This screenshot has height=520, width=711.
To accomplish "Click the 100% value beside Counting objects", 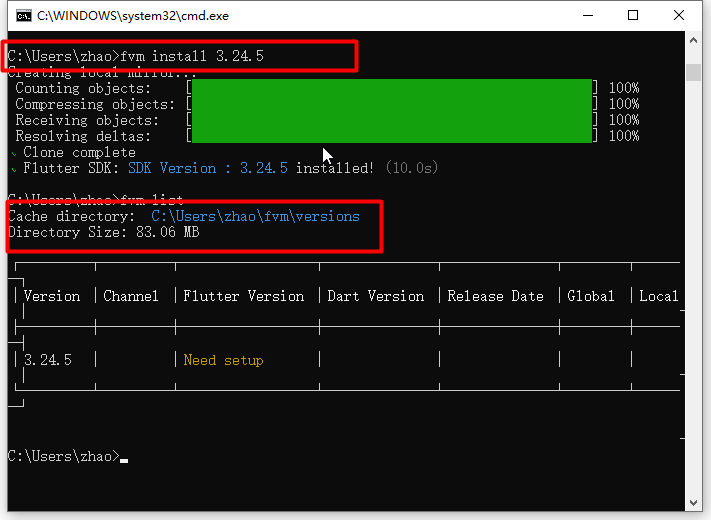I will [624, 88].
